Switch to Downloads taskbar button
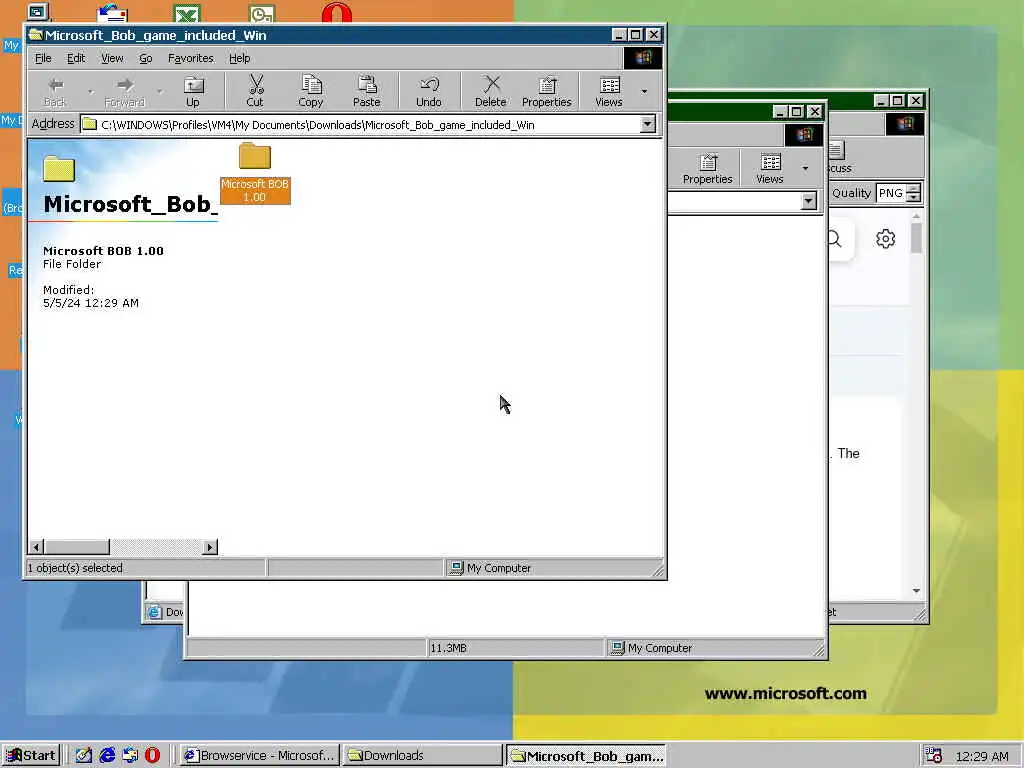 pos(423,755)
